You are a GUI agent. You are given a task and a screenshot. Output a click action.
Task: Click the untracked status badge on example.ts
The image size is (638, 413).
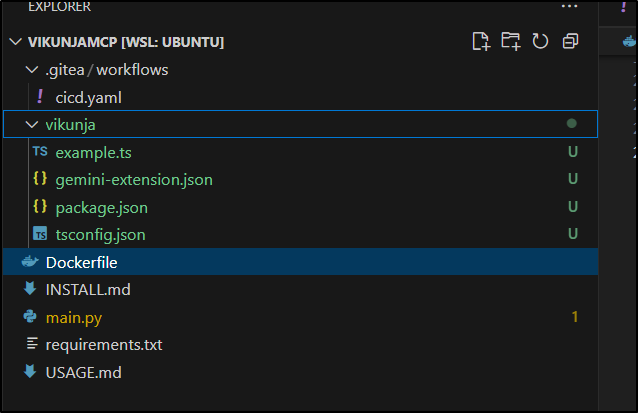tap(574, 152)
